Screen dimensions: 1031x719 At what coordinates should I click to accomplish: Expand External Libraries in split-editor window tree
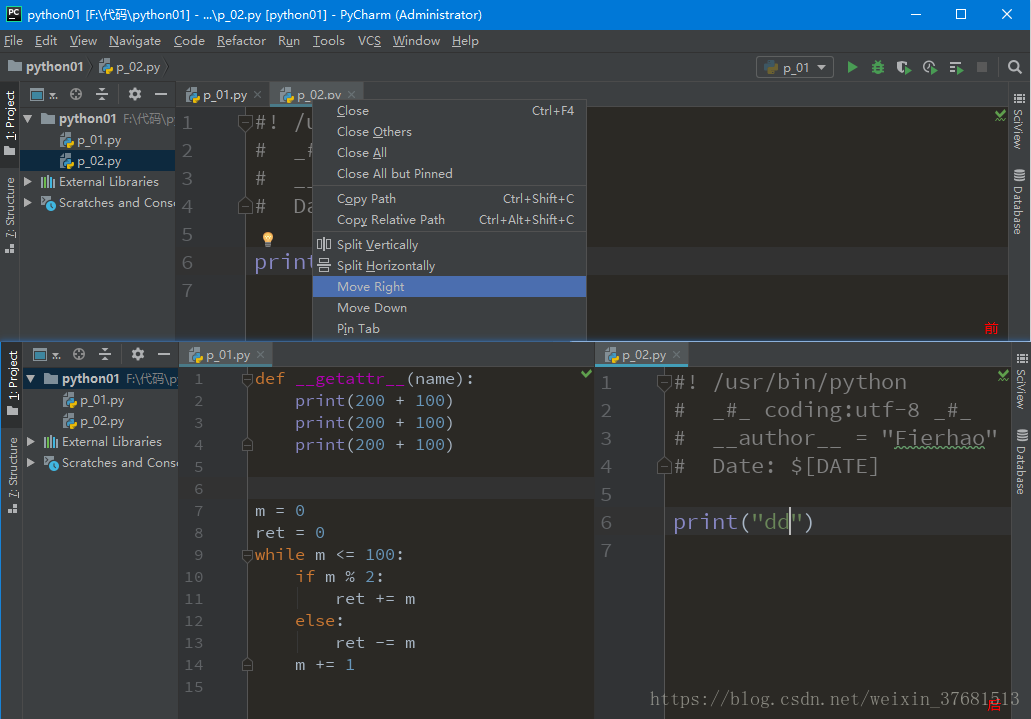coord(31,441)
